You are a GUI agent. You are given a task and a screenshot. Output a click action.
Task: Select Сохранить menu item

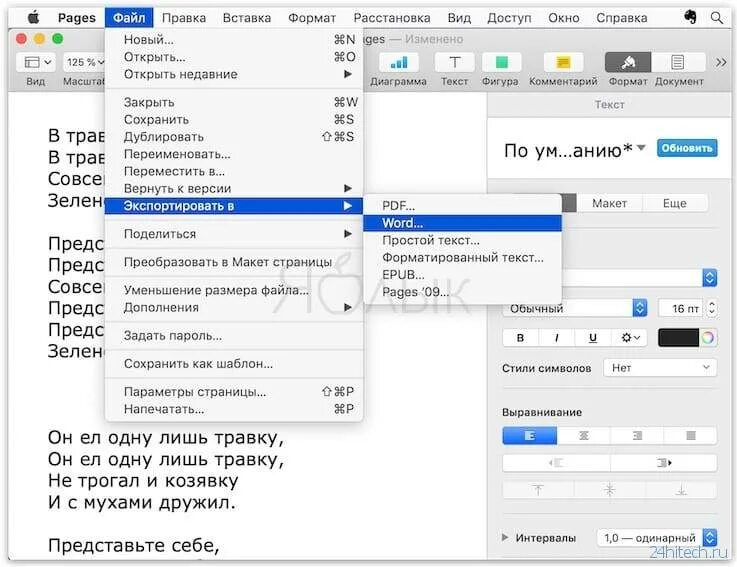[234, 119]
